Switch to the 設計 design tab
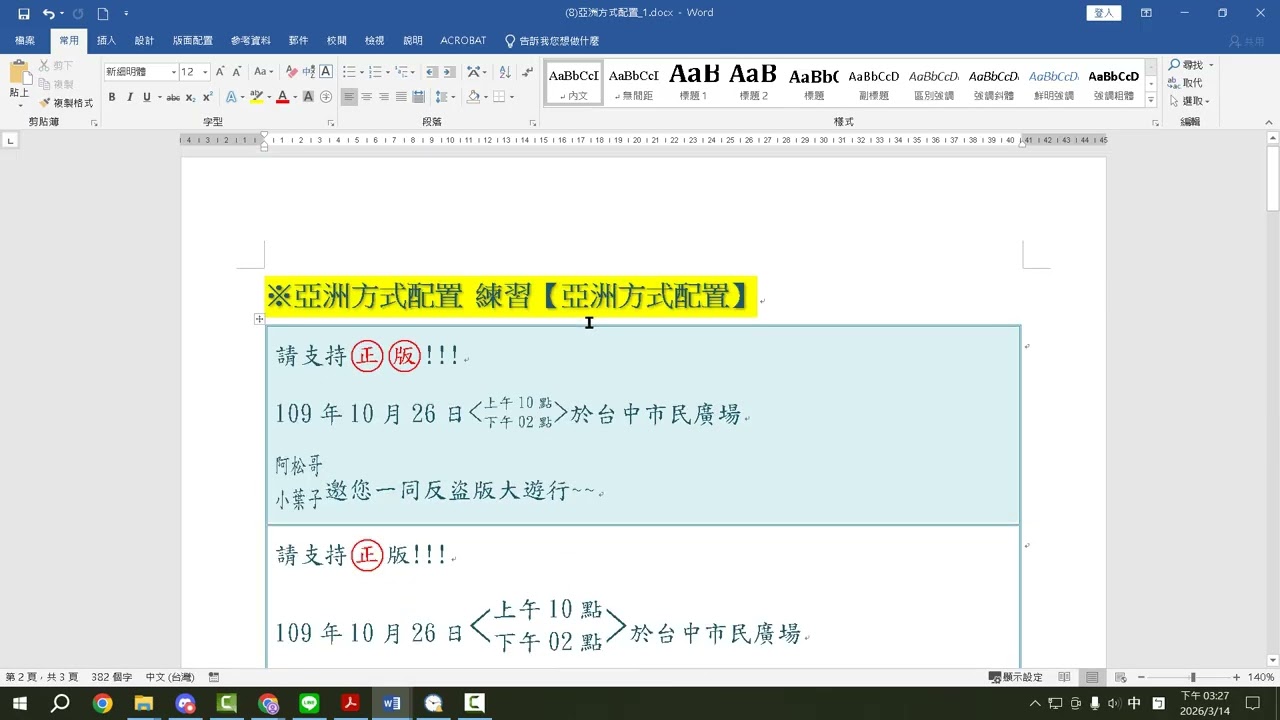The height and width of the screenshot is (720, 1280). [x=144, y=41]
